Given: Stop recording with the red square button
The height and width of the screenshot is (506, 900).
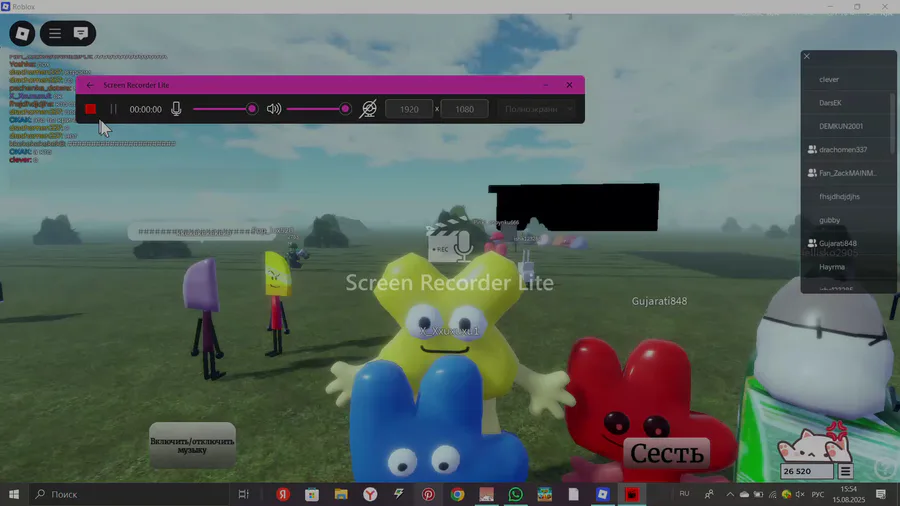Looking at the screenshot, I should click(91, 109).
